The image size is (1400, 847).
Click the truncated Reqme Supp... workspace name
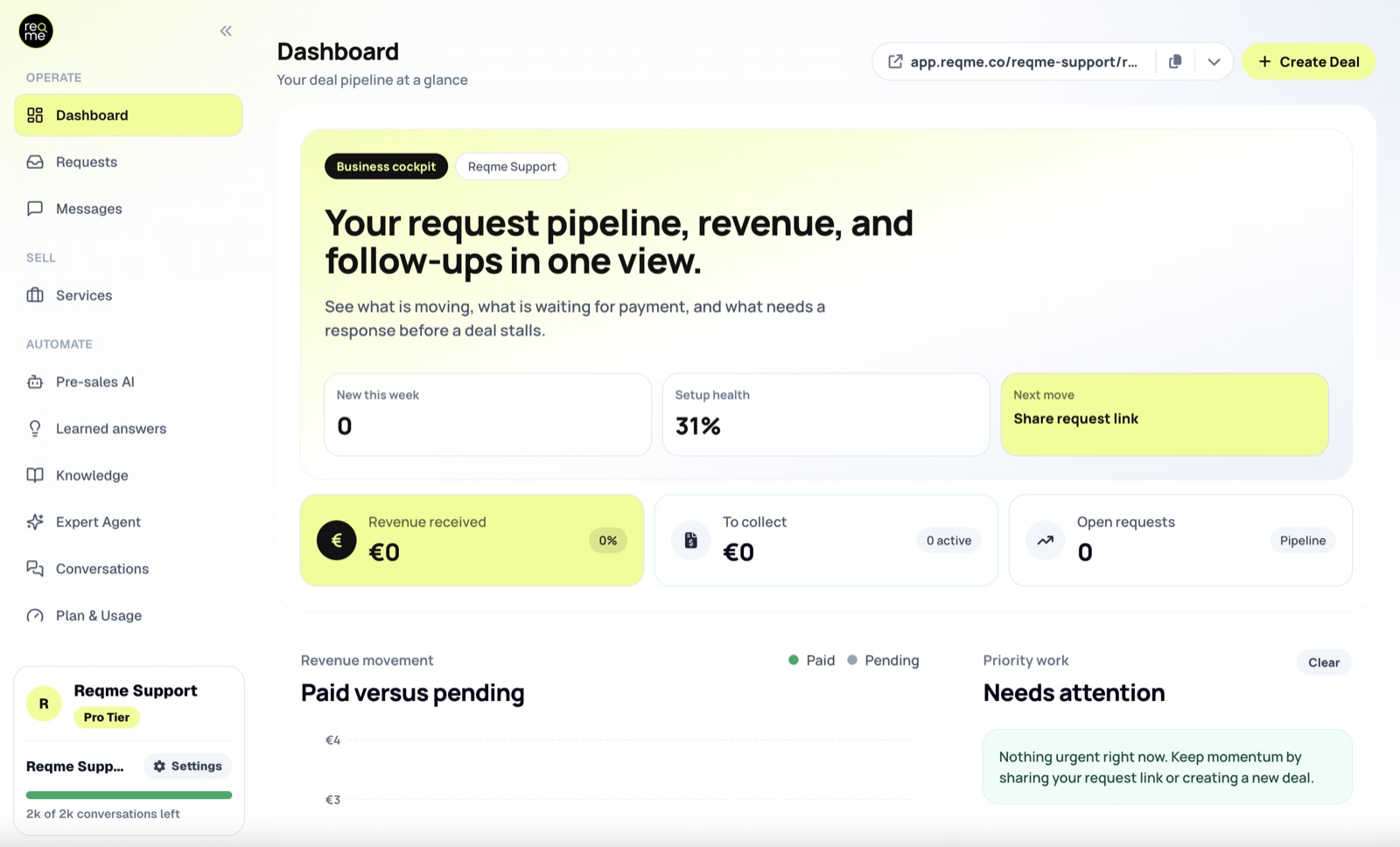click(75, 766)
